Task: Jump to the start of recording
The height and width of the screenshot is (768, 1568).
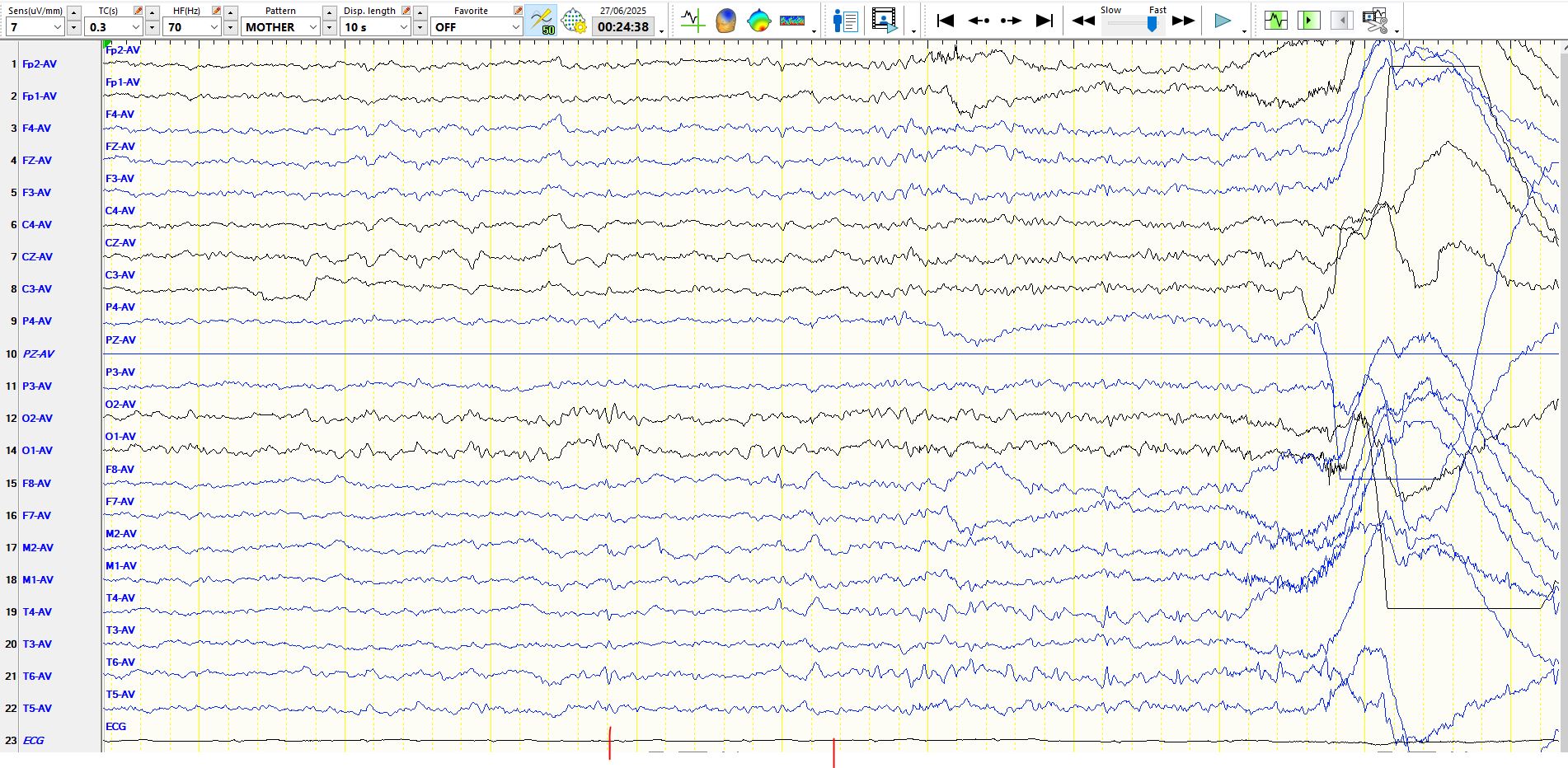Action: click(946, 21)
